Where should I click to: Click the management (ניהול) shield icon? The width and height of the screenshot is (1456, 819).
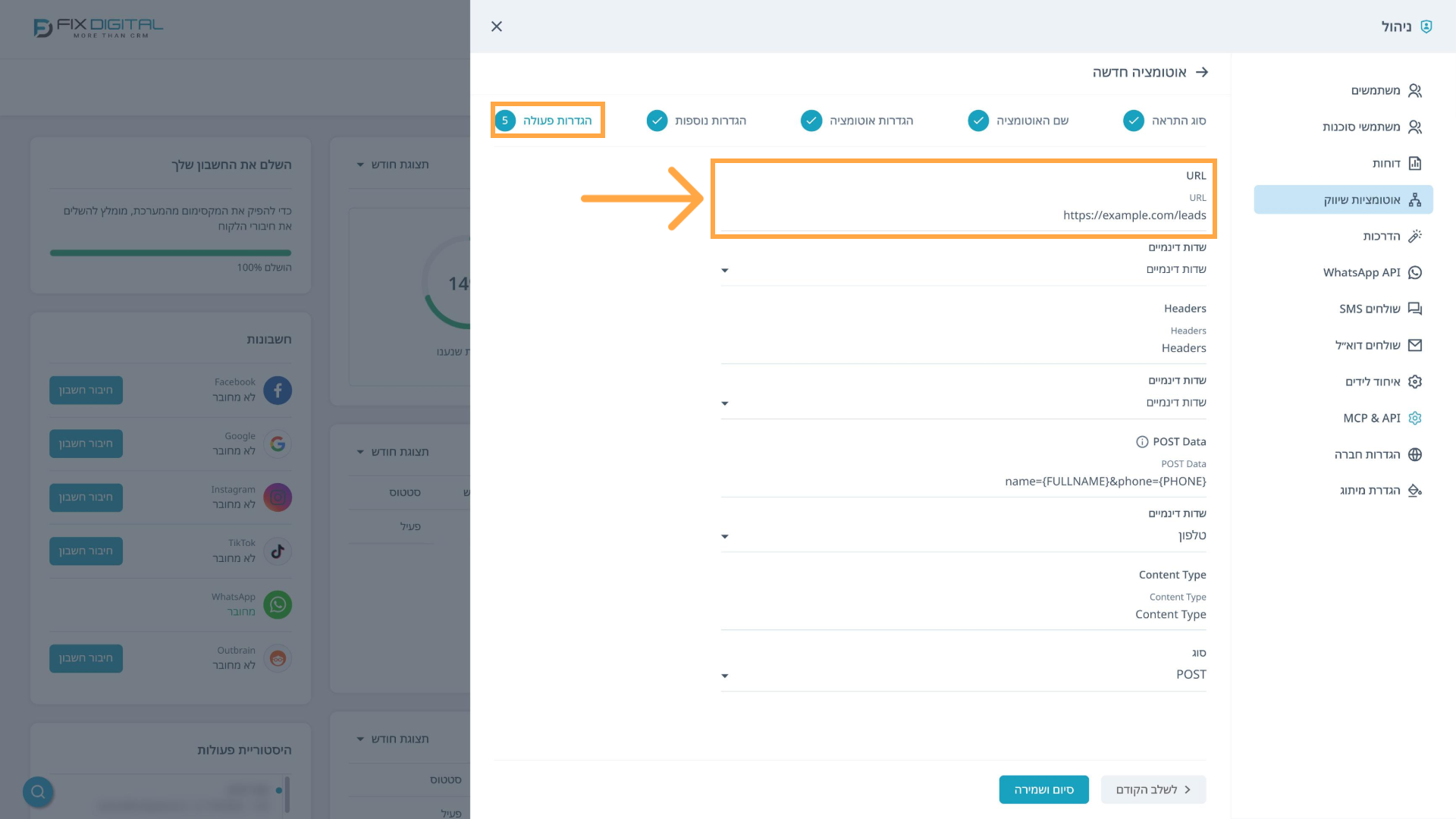pos(1426,27)
